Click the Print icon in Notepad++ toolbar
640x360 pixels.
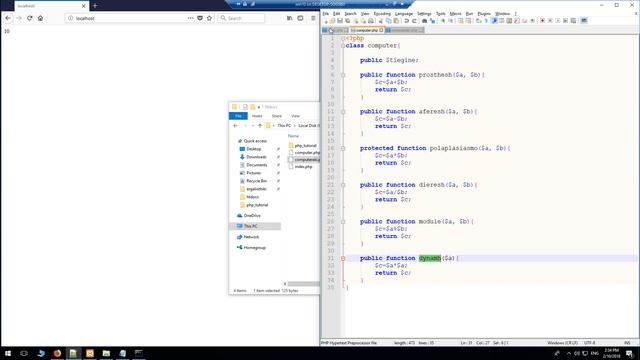371,21
